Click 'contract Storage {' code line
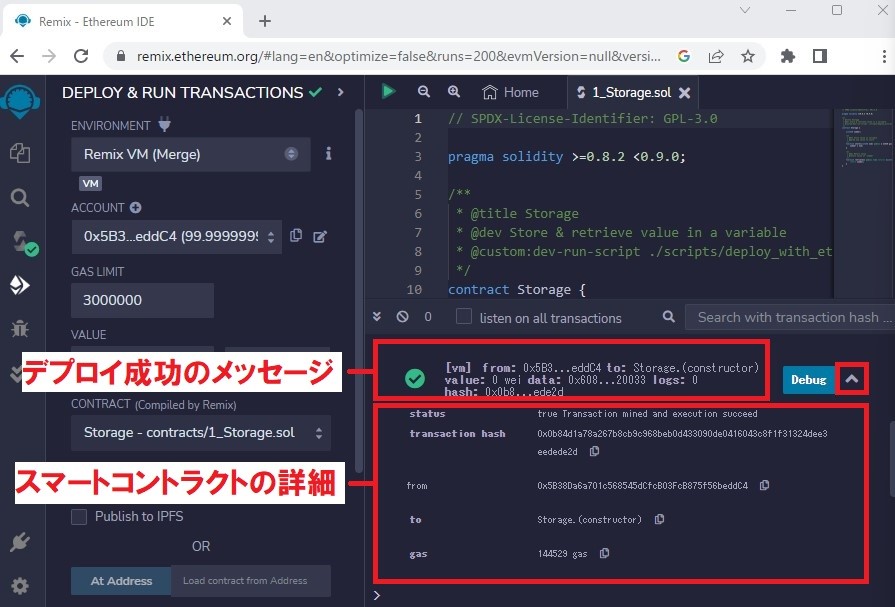The image size is (895, 607). coord(517,290)
